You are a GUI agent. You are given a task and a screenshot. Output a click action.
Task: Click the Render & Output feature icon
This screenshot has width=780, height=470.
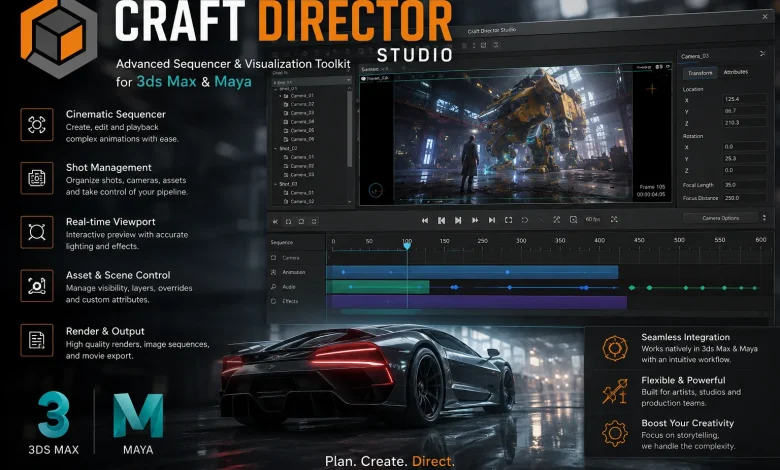[x=37, y=340]
